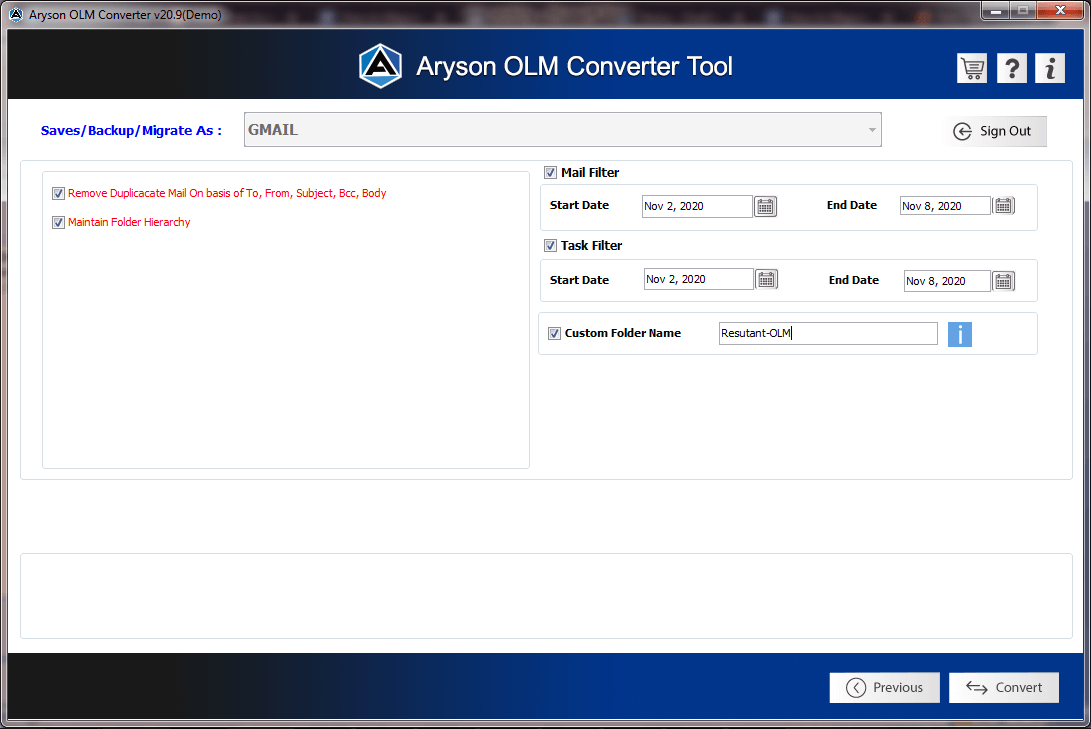
Task: Click blue info icon beside Custom Folder Name
Action: click(959, 334)
